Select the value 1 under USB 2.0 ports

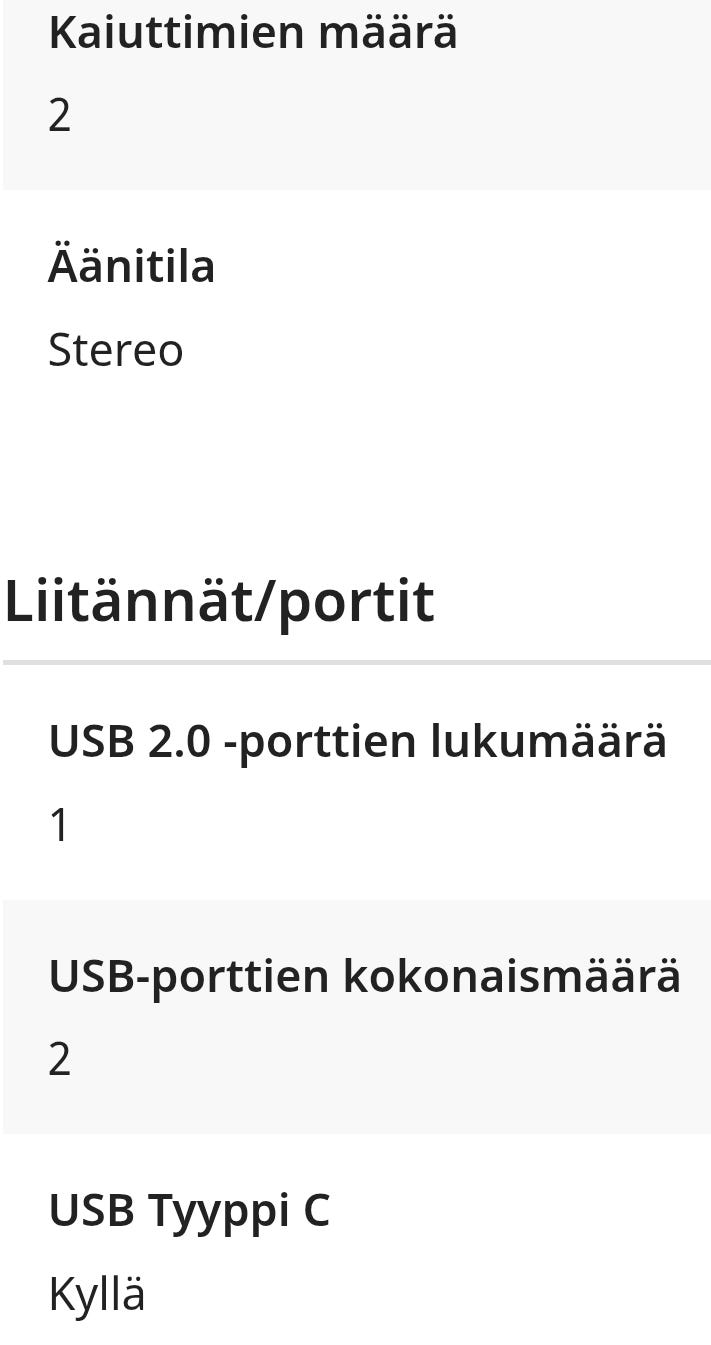[60, 826]
